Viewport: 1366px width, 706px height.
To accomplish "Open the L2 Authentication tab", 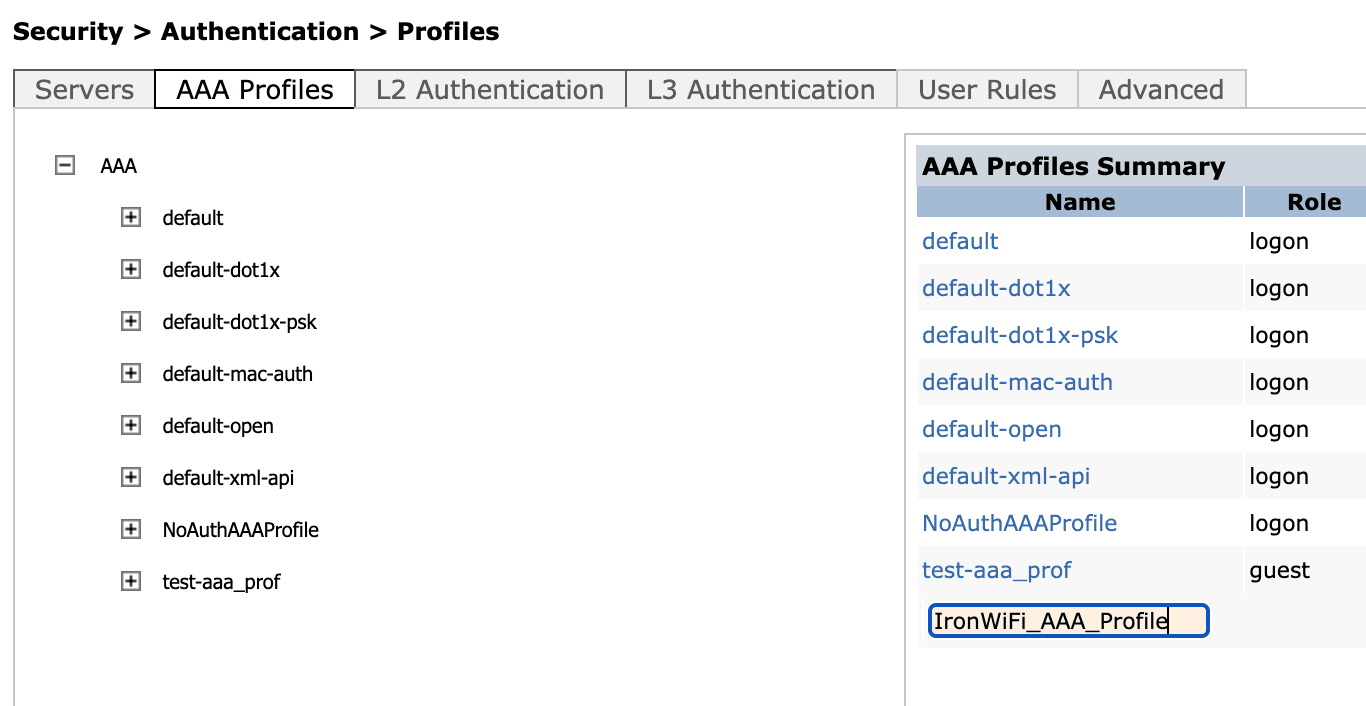I will pos(490,90).
